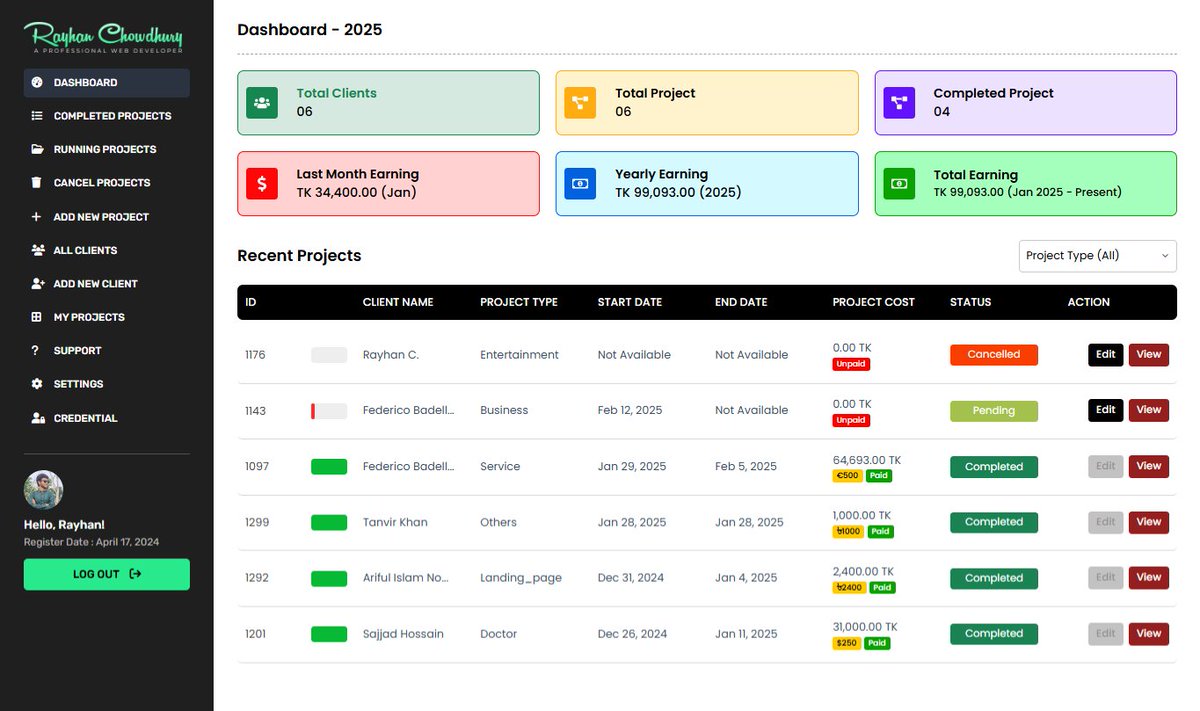Click View for project 1292

[x=1149, y=577]
